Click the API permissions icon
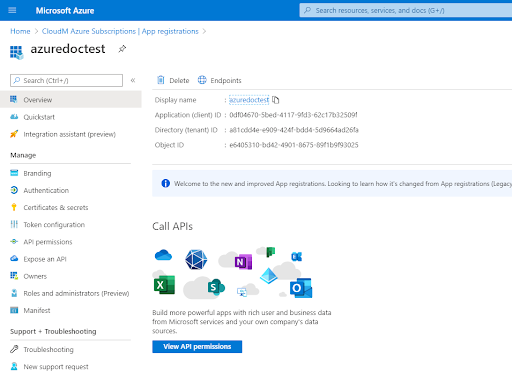 click(14, 241)
